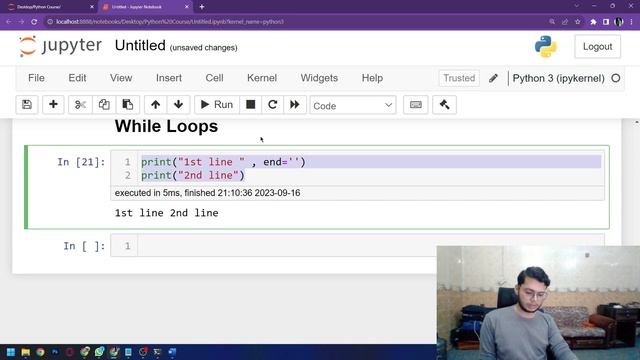Open Chrome from taskbar
The height and width of the screenshot is (360, 640).
[x=40, y=352]
